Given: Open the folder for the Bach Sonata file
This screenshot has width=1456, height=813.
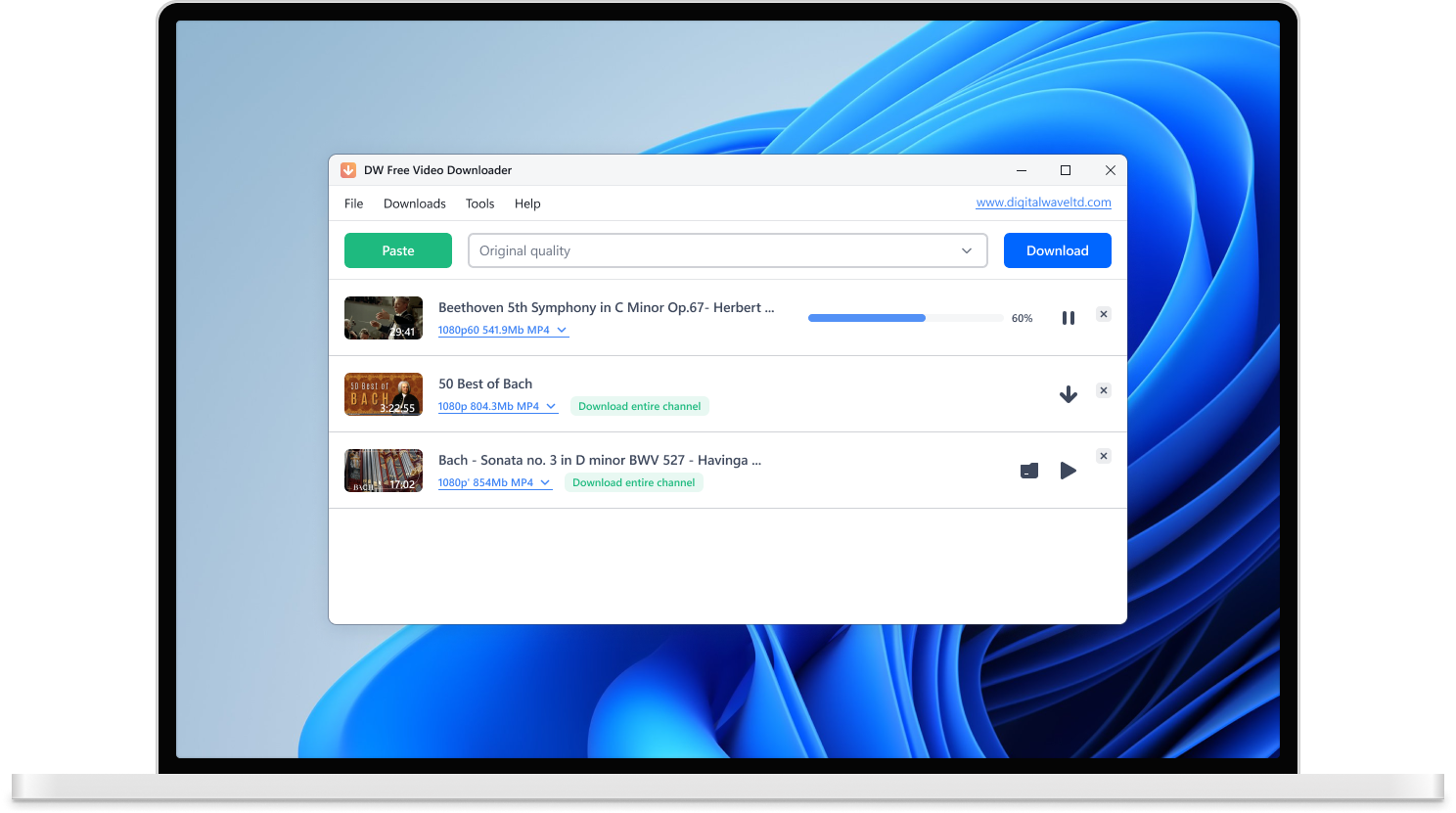Looking at the screenshot, I should (1028, 470).
